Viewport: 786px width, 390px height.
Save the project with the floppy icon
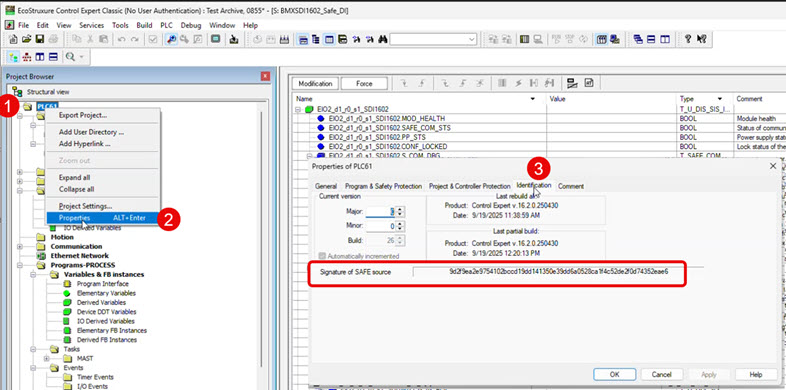tap(39, 39)
